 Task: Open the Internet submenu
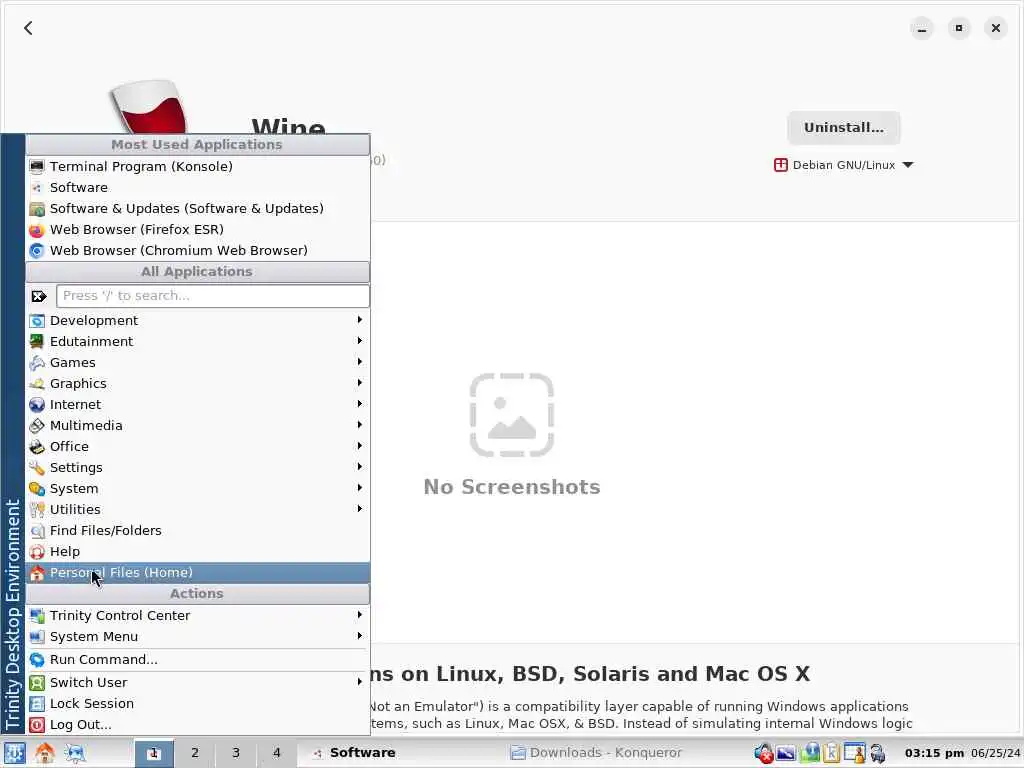pyautogui.click(x=197, y=404)
